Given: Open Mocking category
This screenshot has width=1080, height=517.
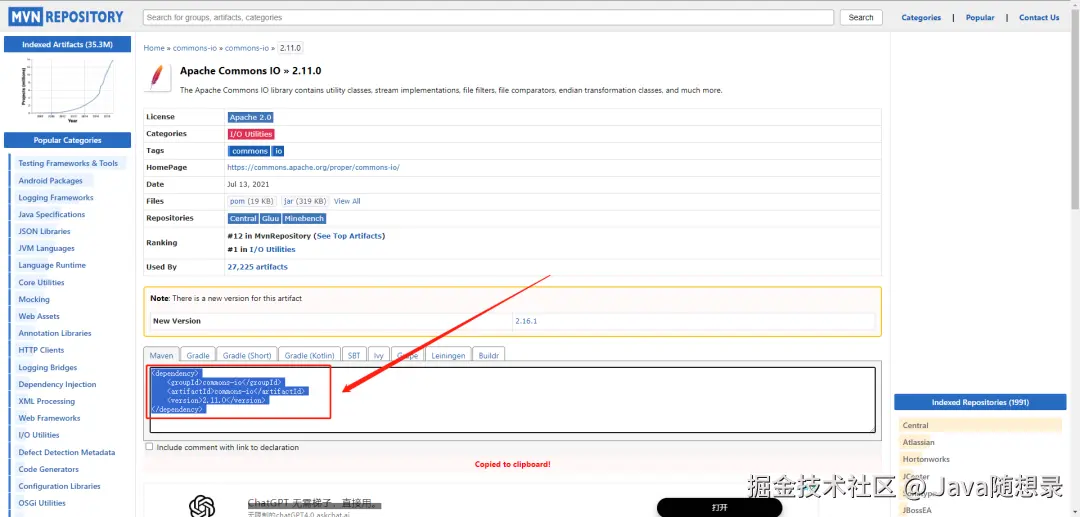Looking at the screenshot, I should 34,299.
